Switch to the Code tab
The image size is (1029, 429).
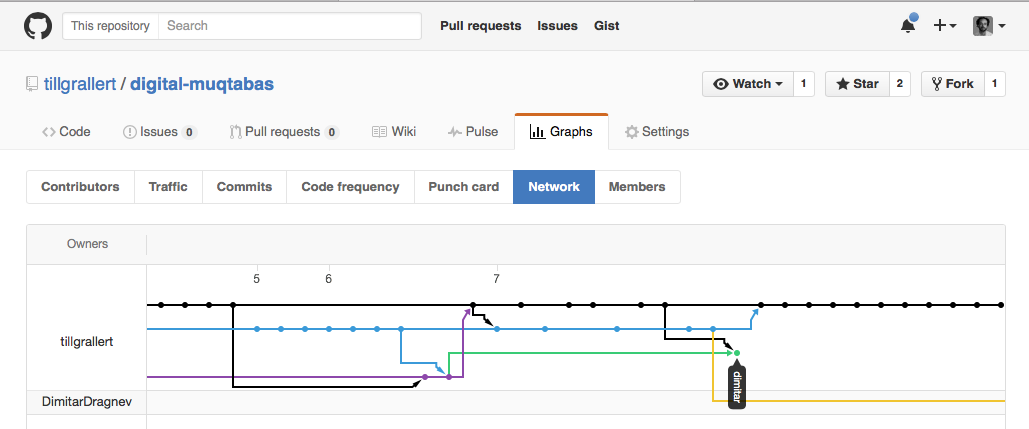coord(66,132)
